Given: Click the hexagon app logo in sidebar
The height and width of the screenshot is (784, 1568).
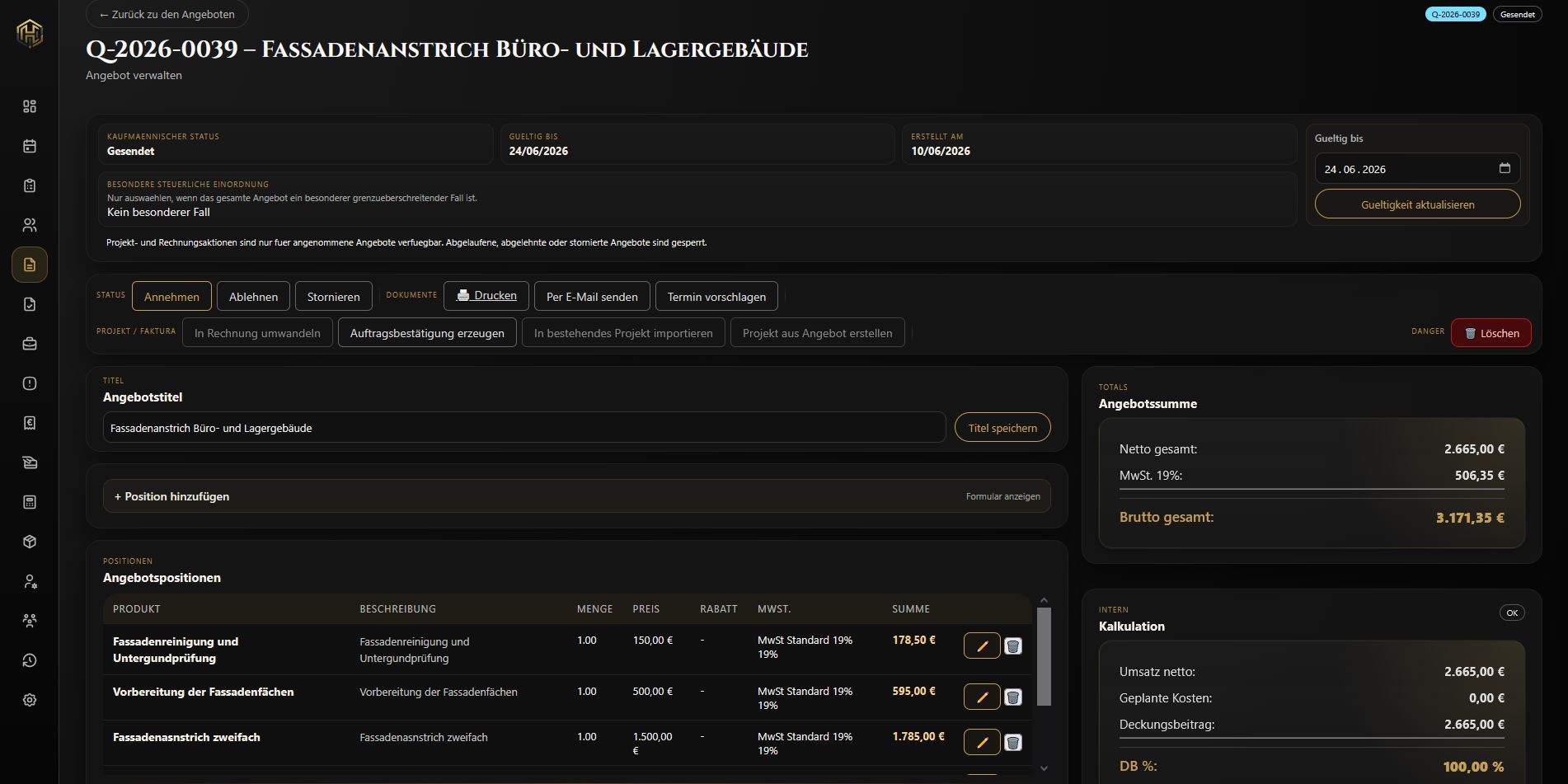Looking at the screenshot, I should 30,33.
